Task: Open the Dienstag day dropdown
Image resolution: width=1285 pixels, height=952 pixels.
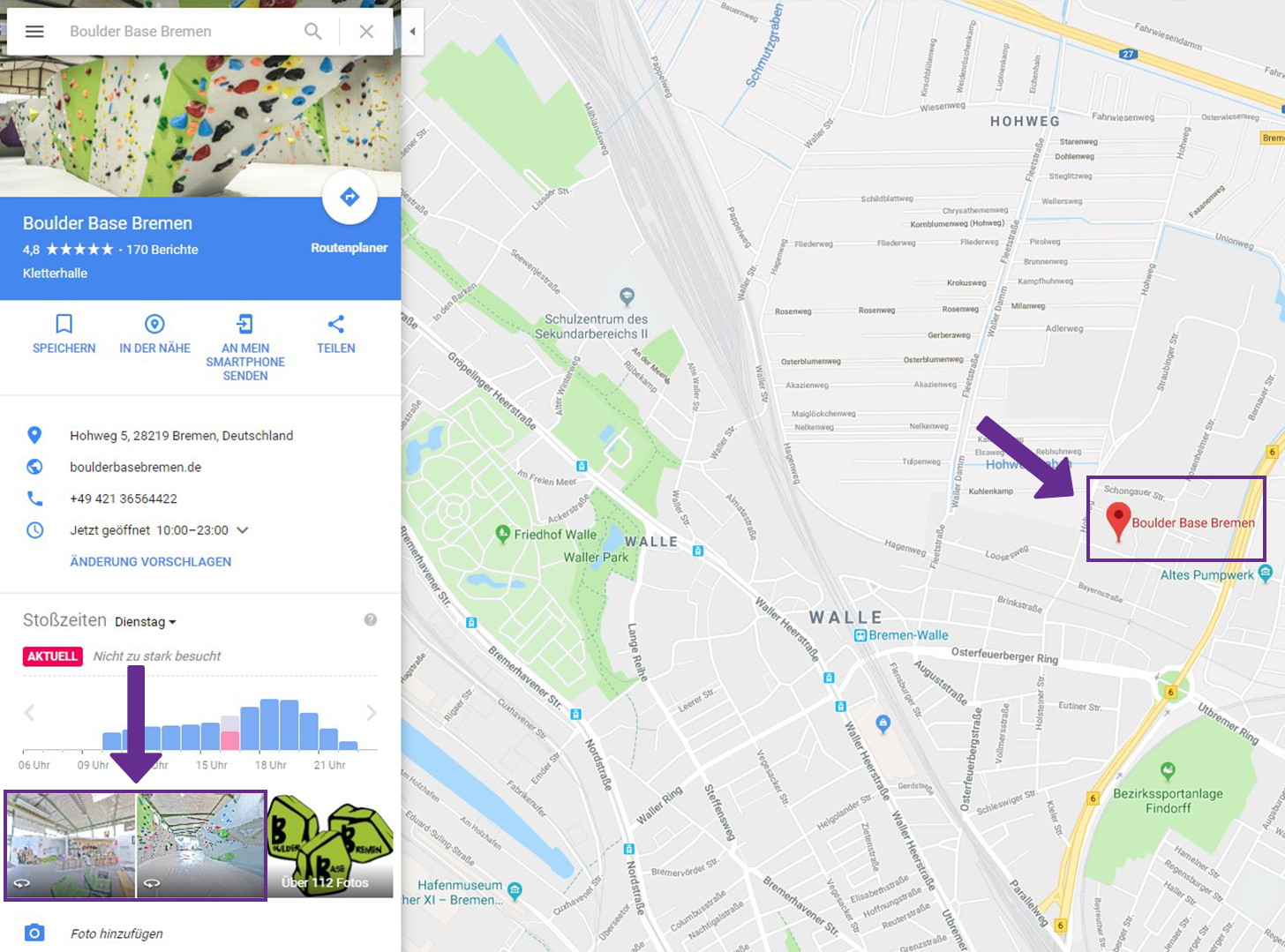Action: click(146, 622)
